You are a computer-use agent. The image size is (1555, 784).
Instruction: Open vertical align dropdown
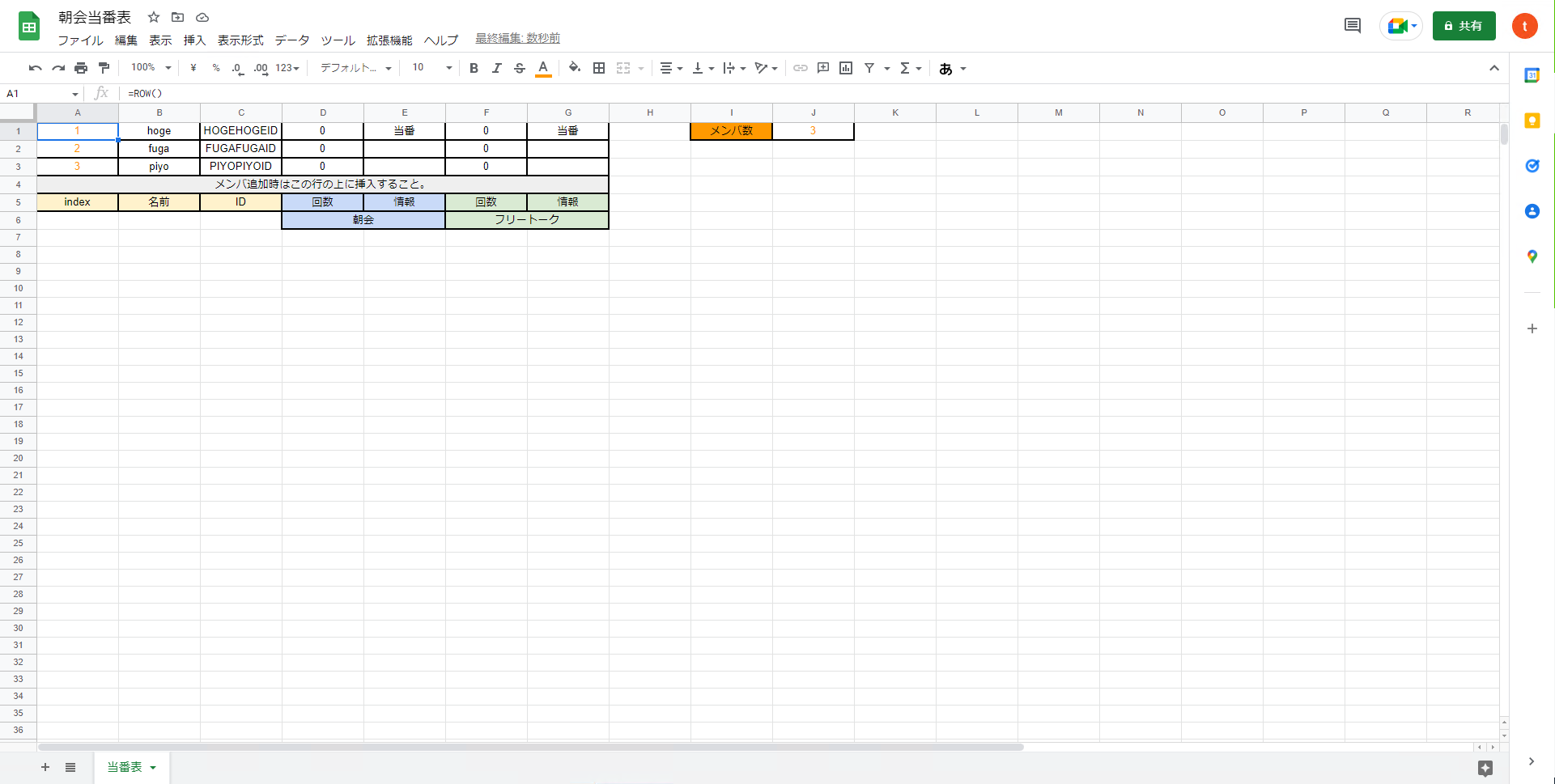tap(703, 69)
